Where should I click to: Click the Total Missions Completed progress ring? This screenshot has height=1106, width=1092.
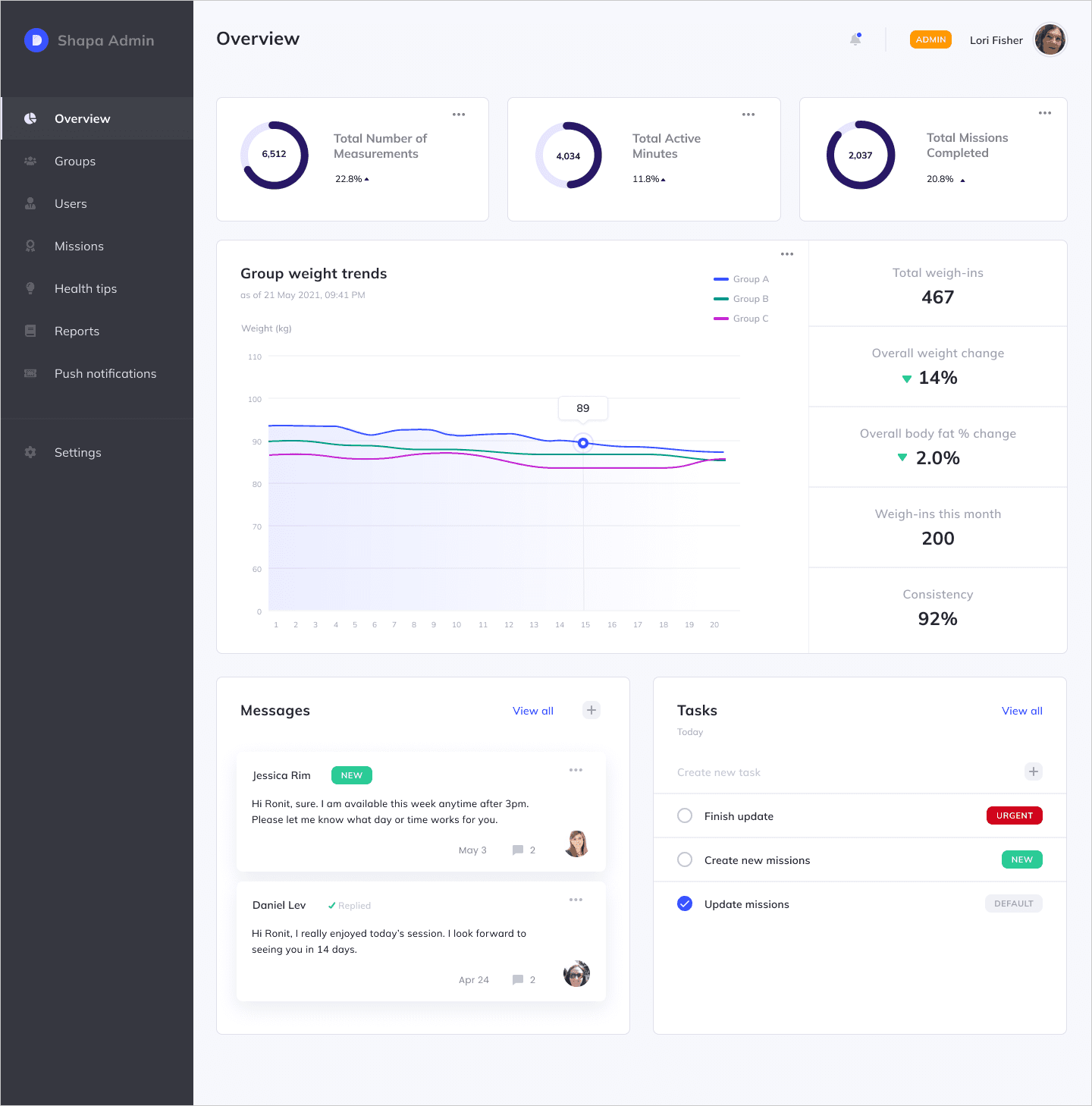pyautogui.click(x=861, y=155)
